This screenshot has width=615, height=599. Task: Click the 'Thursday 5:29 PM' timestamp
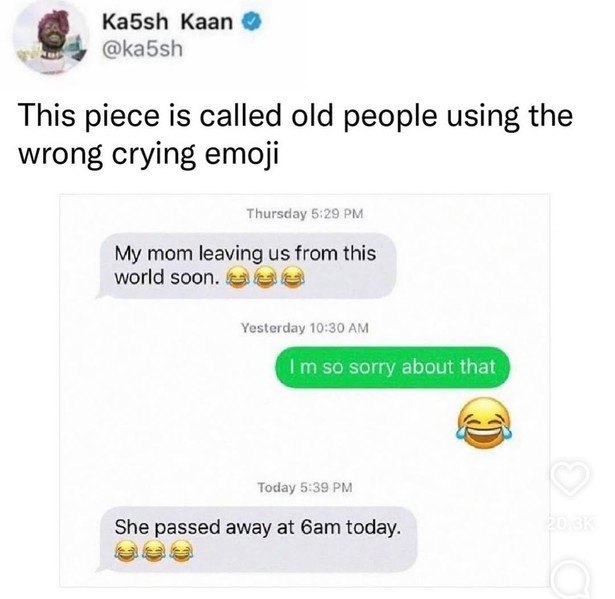click(305, 214)
